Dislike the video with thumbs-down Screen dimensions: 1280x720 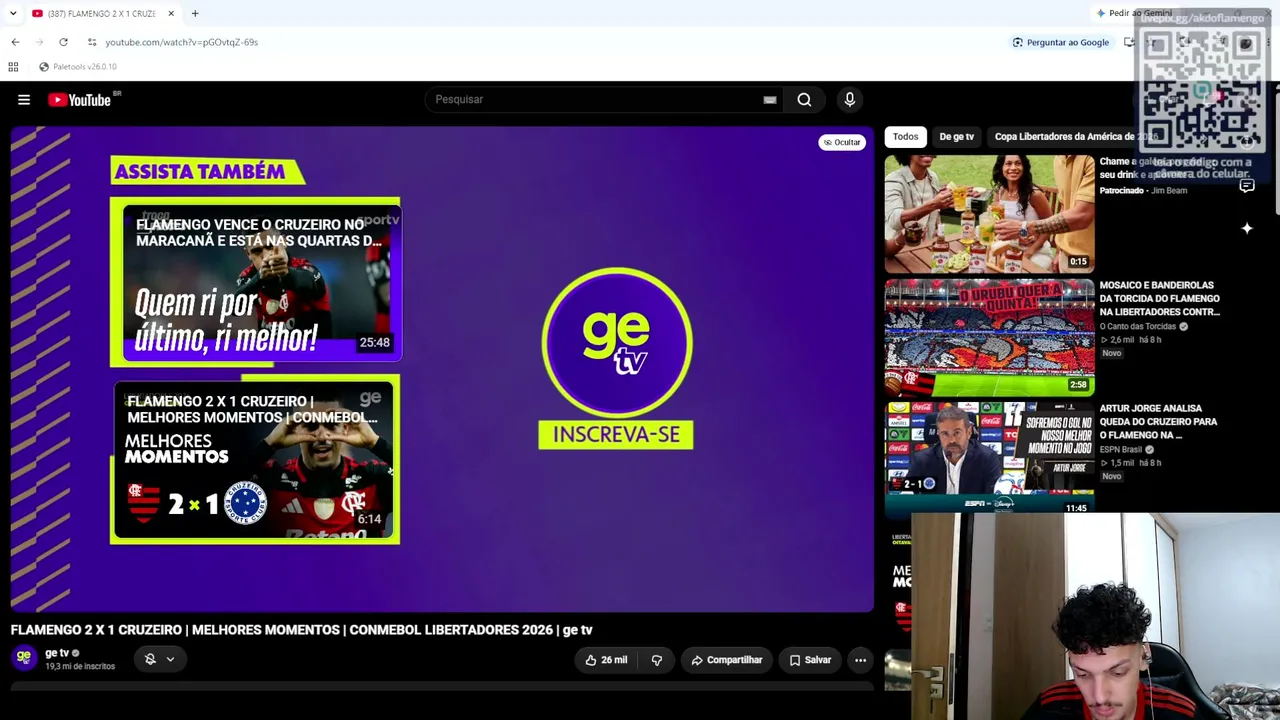(x=657, y=660)
